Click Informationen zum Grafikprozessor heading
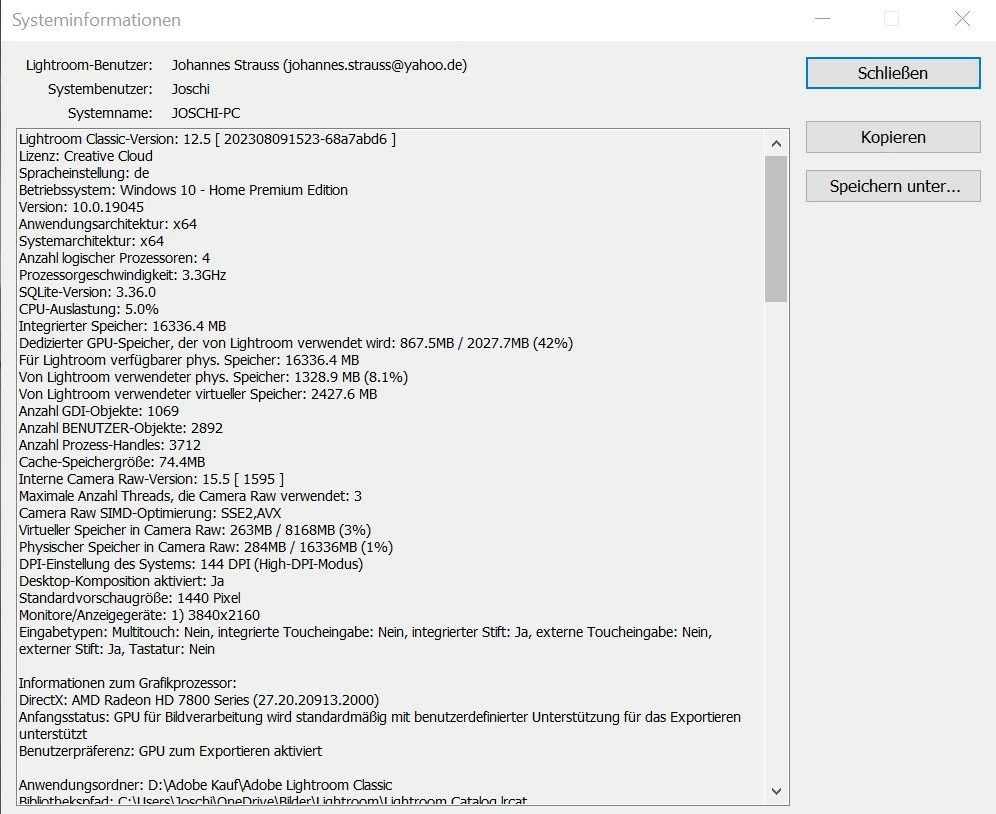 128,683
